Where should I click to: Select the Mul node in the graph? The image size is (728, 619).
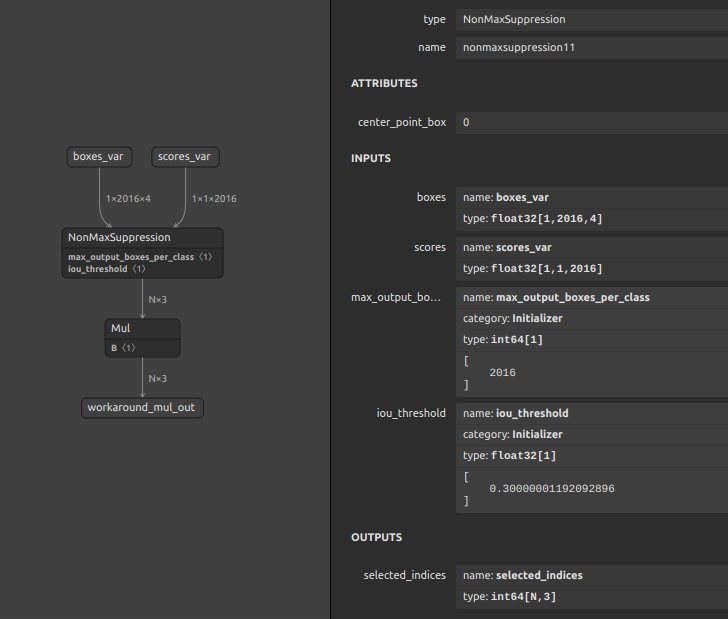click(142, 329)
